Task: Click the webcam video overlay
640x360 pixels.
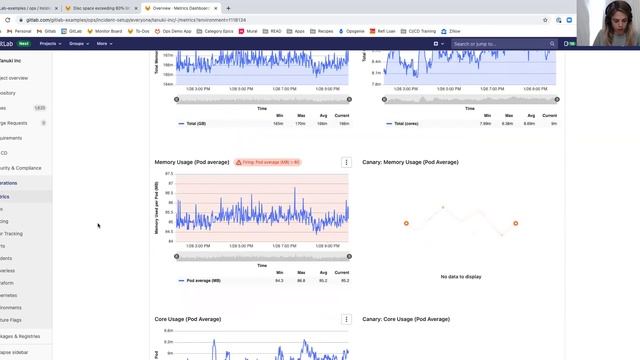Action: coord(608,23)
